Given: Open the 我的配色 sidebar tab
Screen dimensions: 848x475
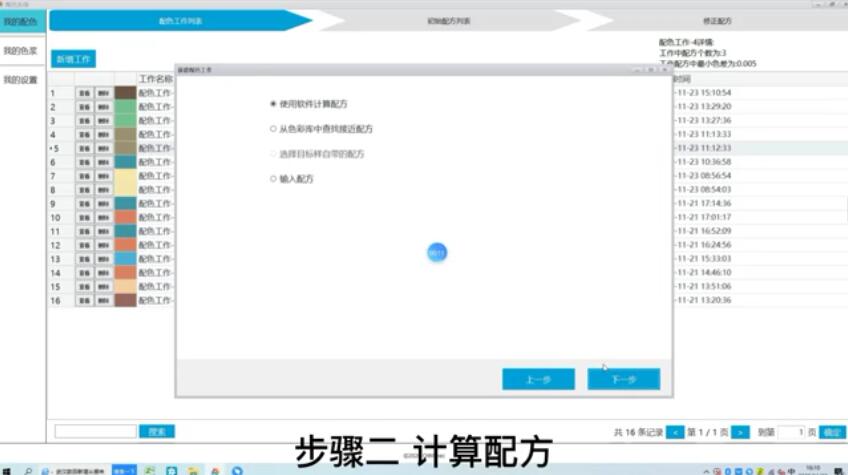Looking at the screenshot, I should tap(21, 22).
